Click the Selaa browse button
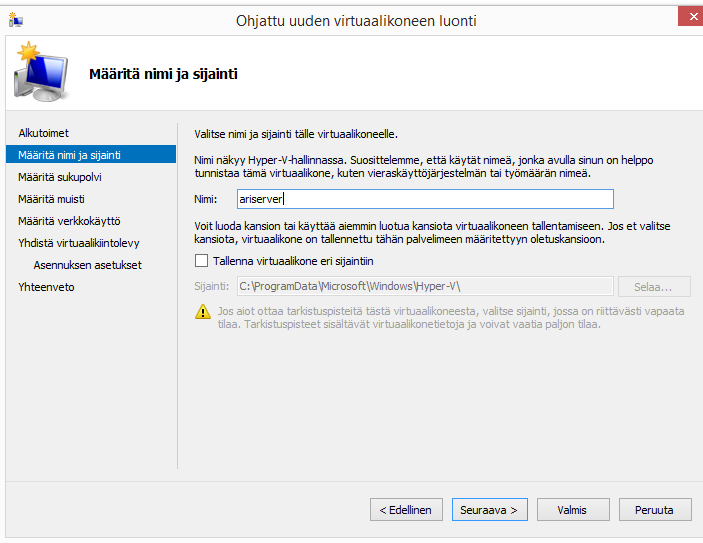 (x=654, y=287)
